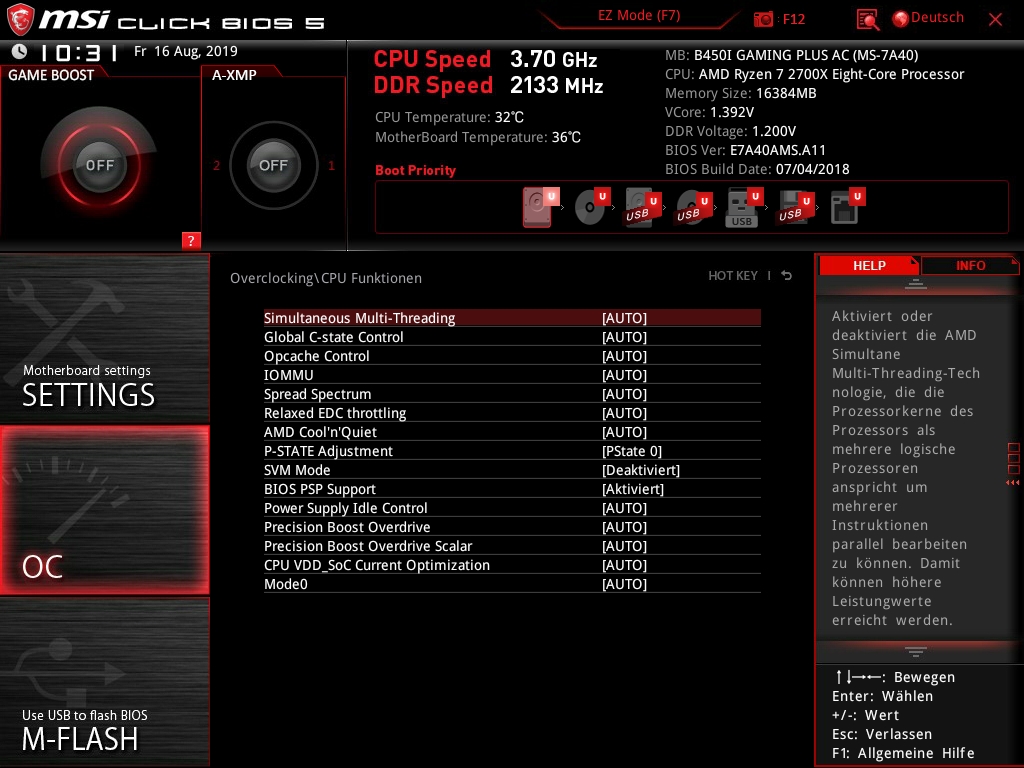Click the clock icon beside the time
This screenshot has width=1024, height=768.
pos(20,52)
